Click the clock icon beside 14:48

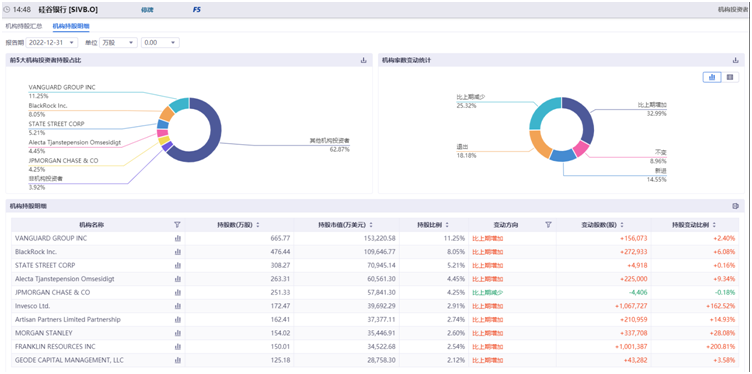(x=6, y=9)
